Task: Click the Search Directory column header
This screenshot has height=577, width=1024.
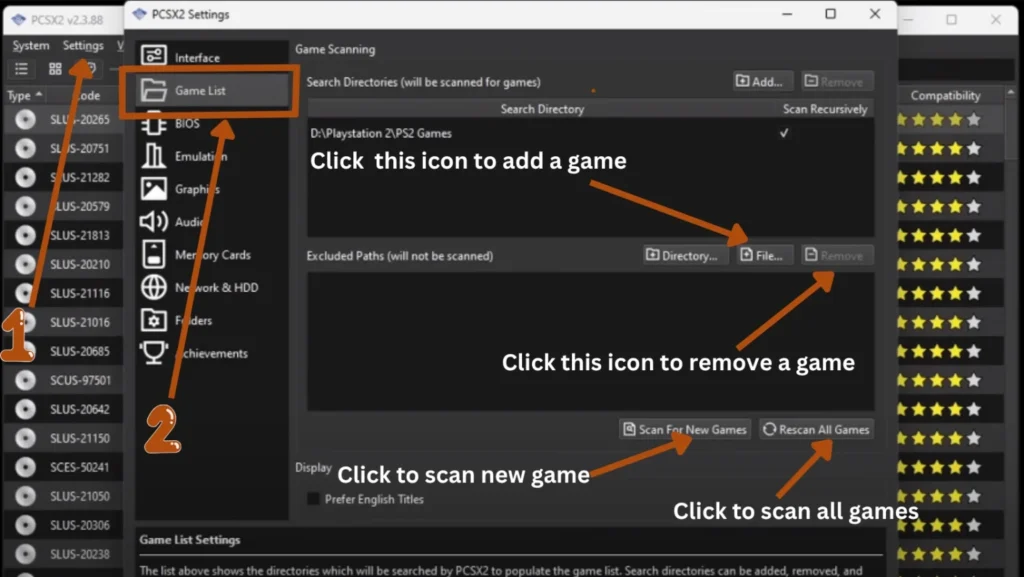Action: click(542, 109)
